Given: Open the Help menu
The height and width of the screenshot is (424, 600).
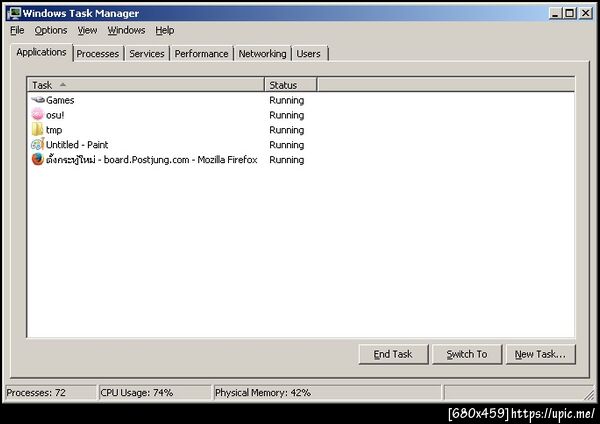Looking at the screenshot, I should point(165,30).
